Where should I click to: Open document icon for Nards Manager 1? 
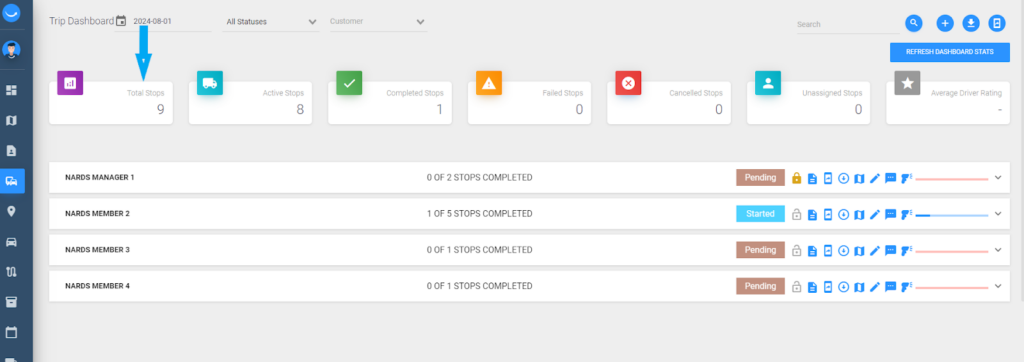(x=812, y=178)
